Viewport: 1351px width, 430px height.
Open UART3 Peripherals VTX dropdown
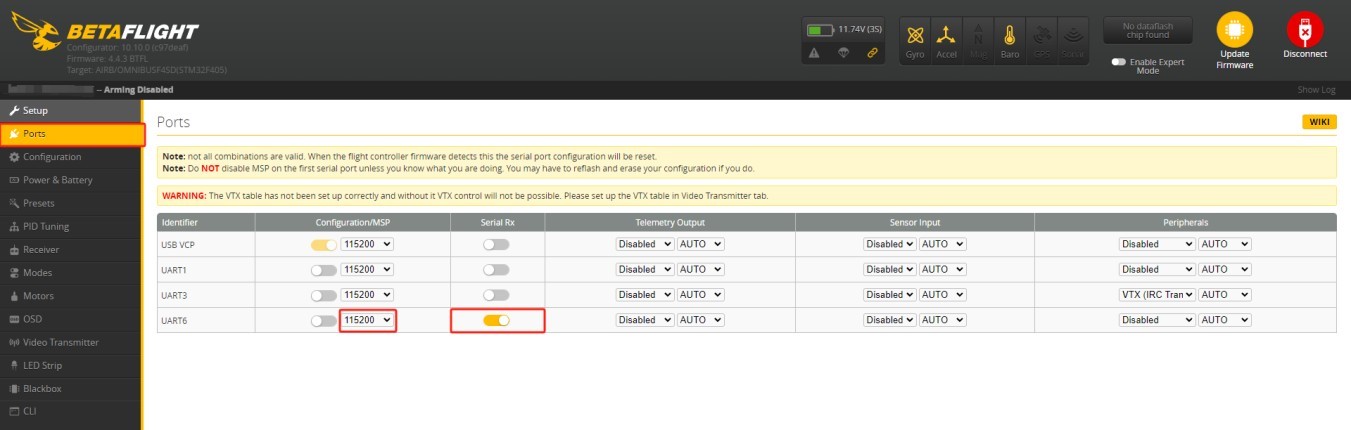tap(1157, 295)
